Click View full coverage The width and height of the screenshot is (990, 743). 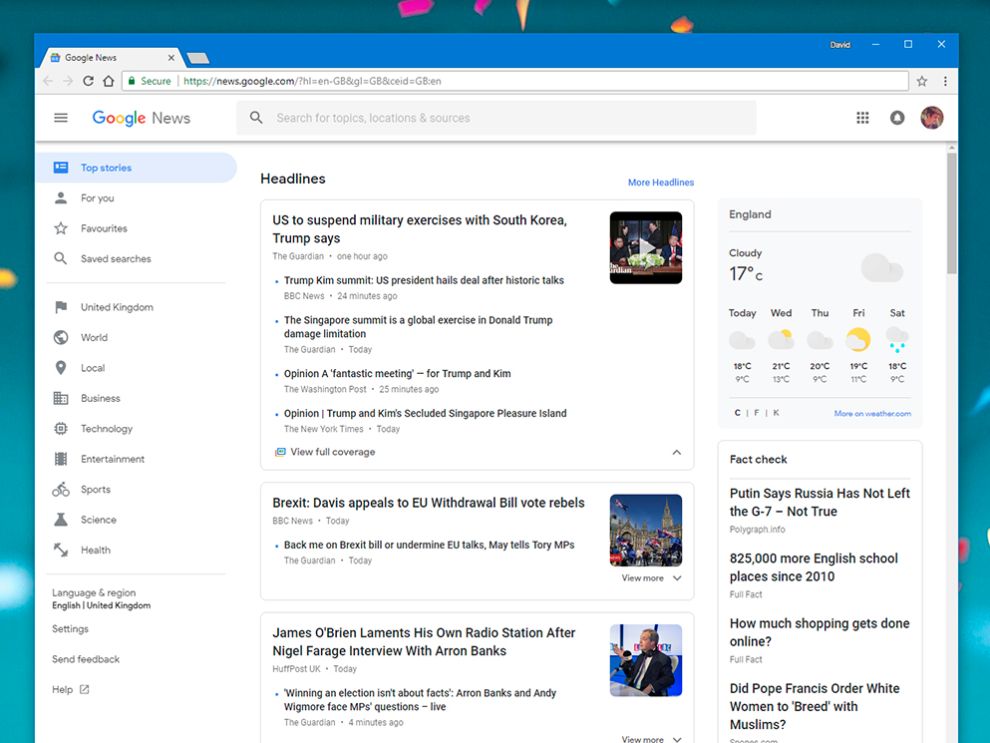click(x=325, y=452)
